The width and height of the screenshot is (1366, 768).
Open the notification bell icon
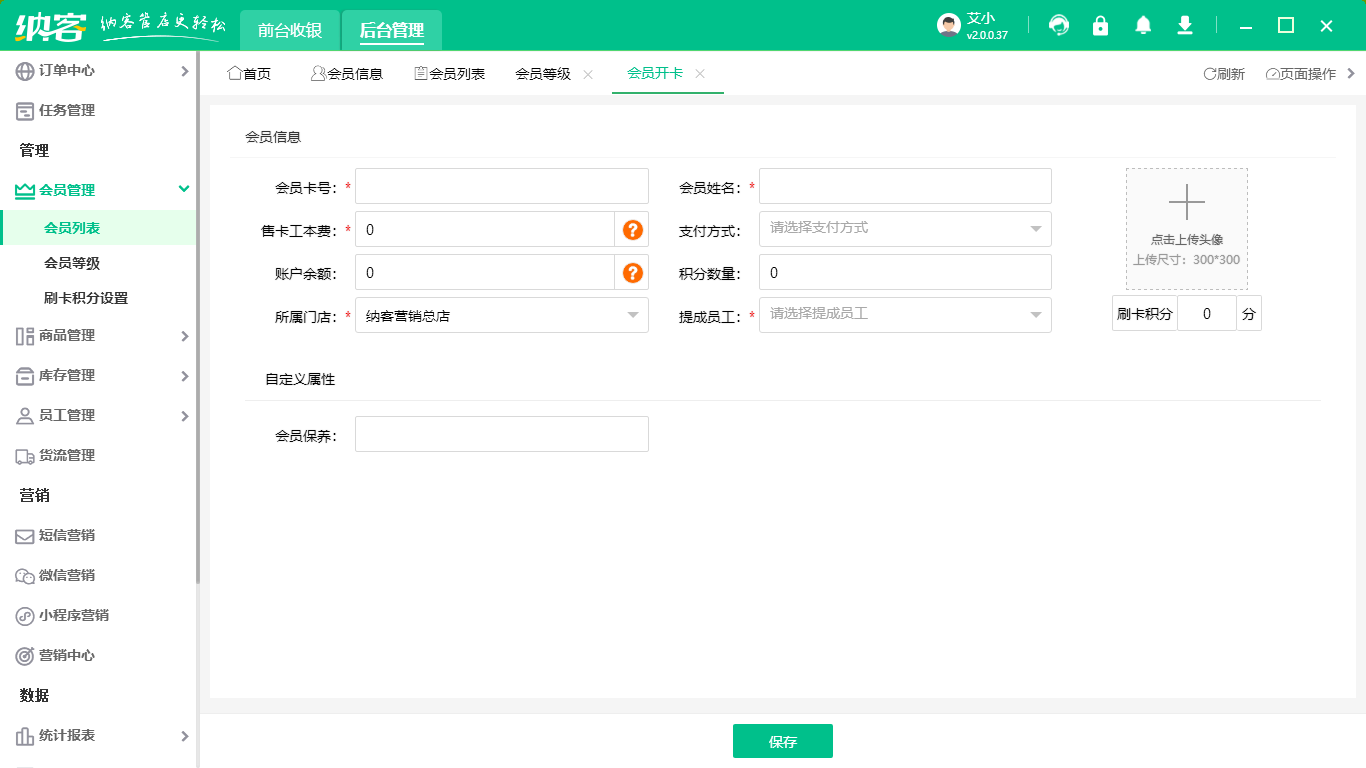(x=1142, y=25)
